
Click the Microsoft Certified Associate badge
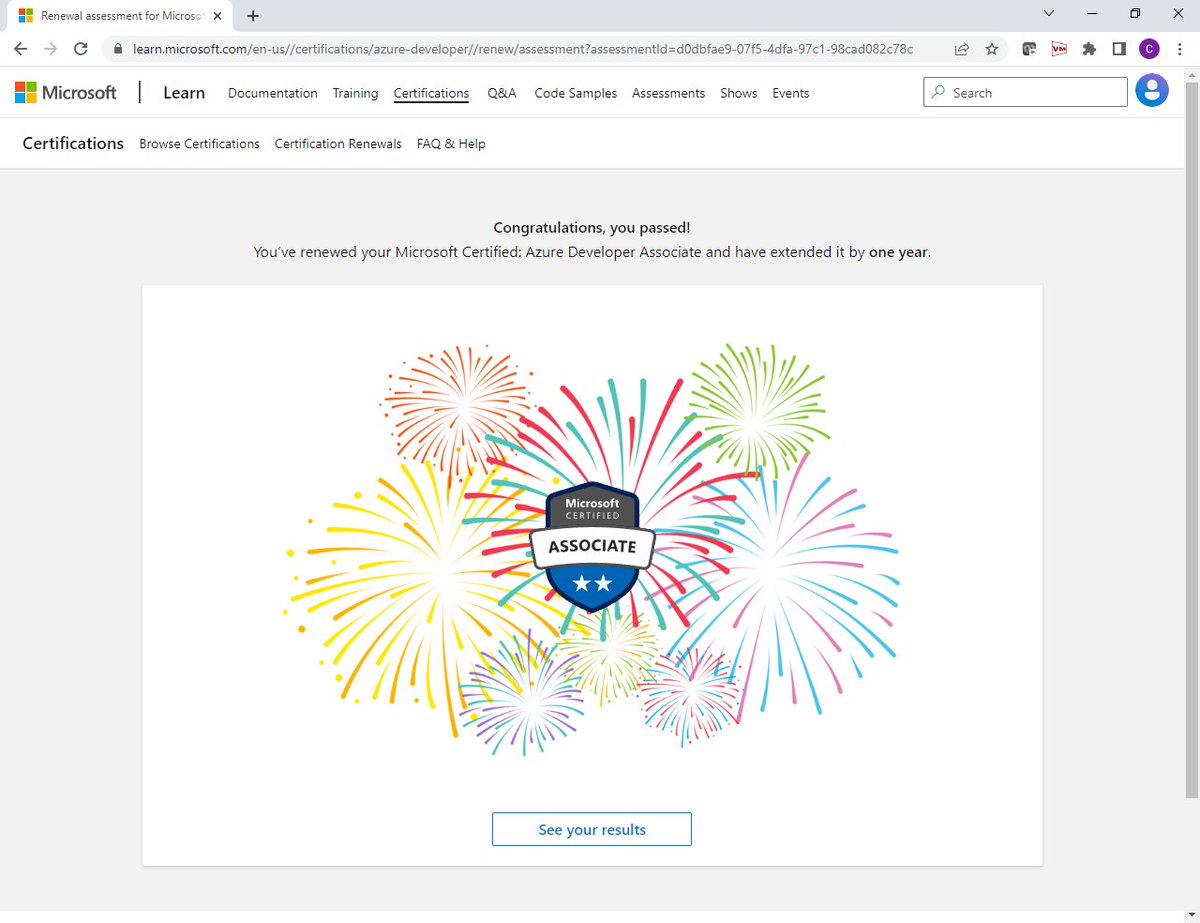[592, 546]
